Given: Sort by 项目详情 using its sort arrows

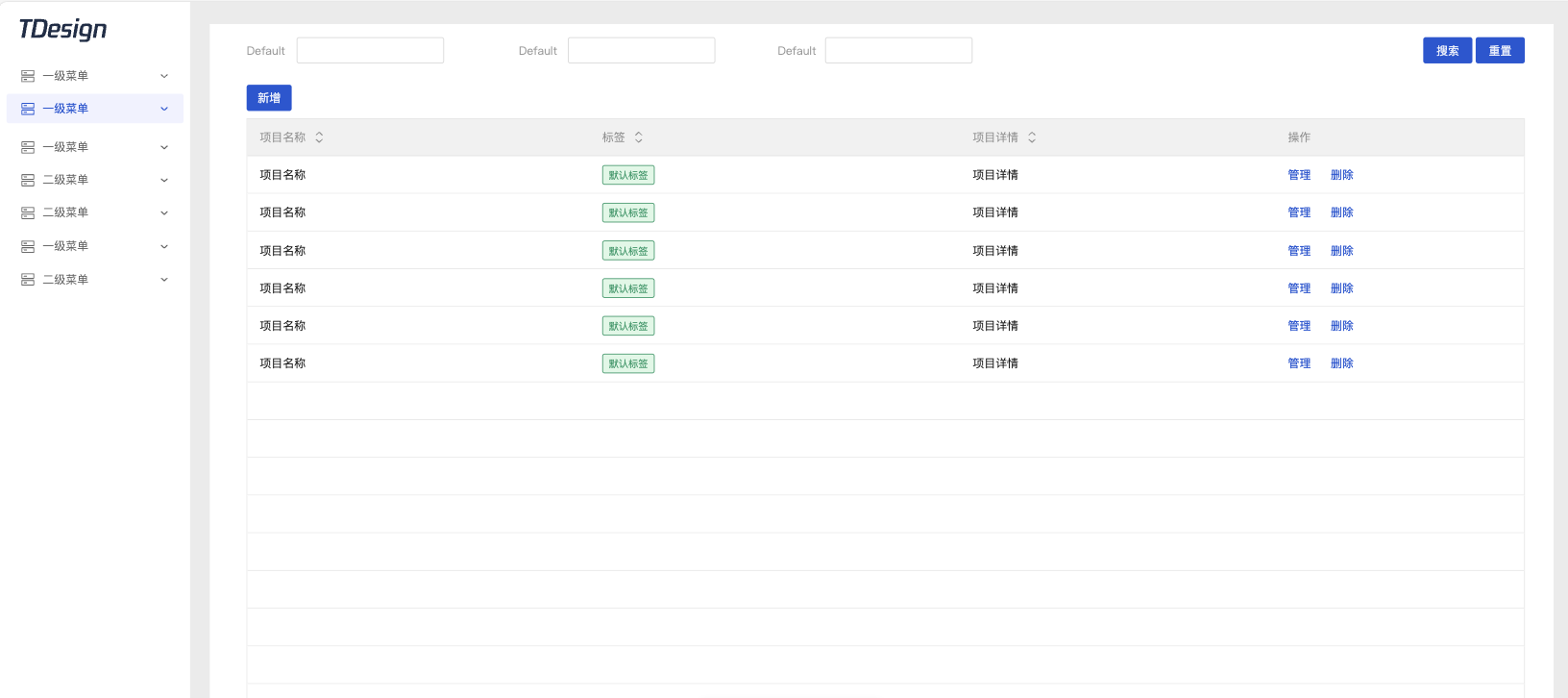Looking at the screenshot, I should pyautogui.click(x=1032, y=137).
